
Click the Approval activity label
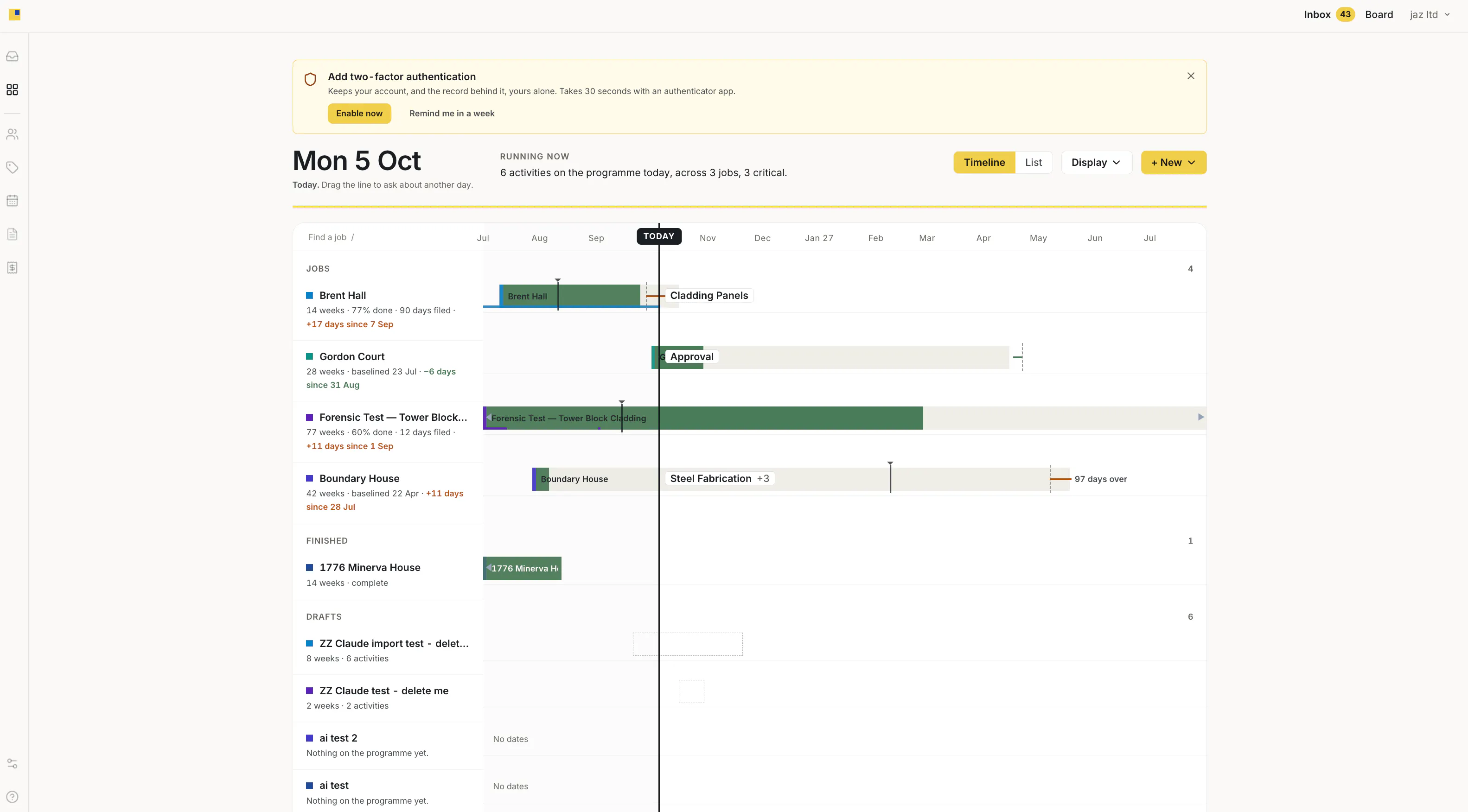click(x=692, y=357)
